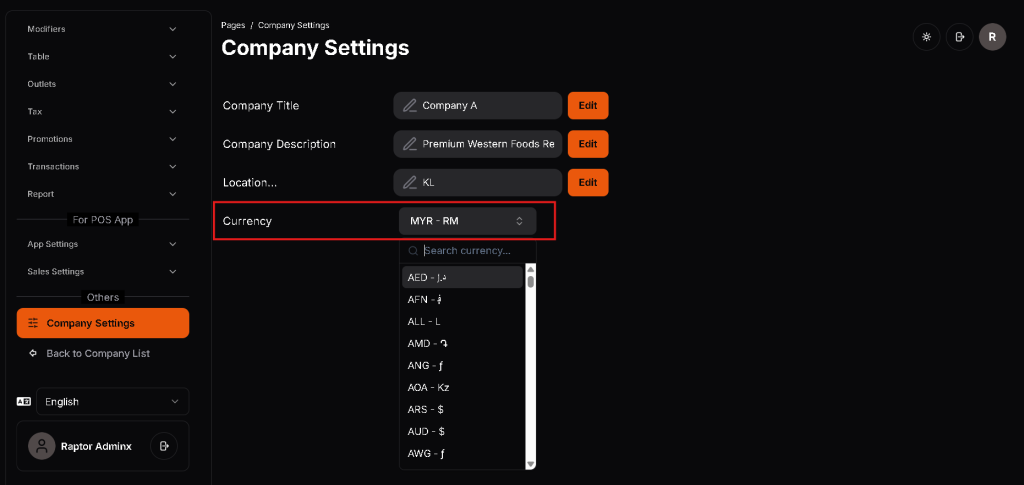Toggle the light/dark theme sun icon
The image size is (1024, 485).
coord(927,37)
